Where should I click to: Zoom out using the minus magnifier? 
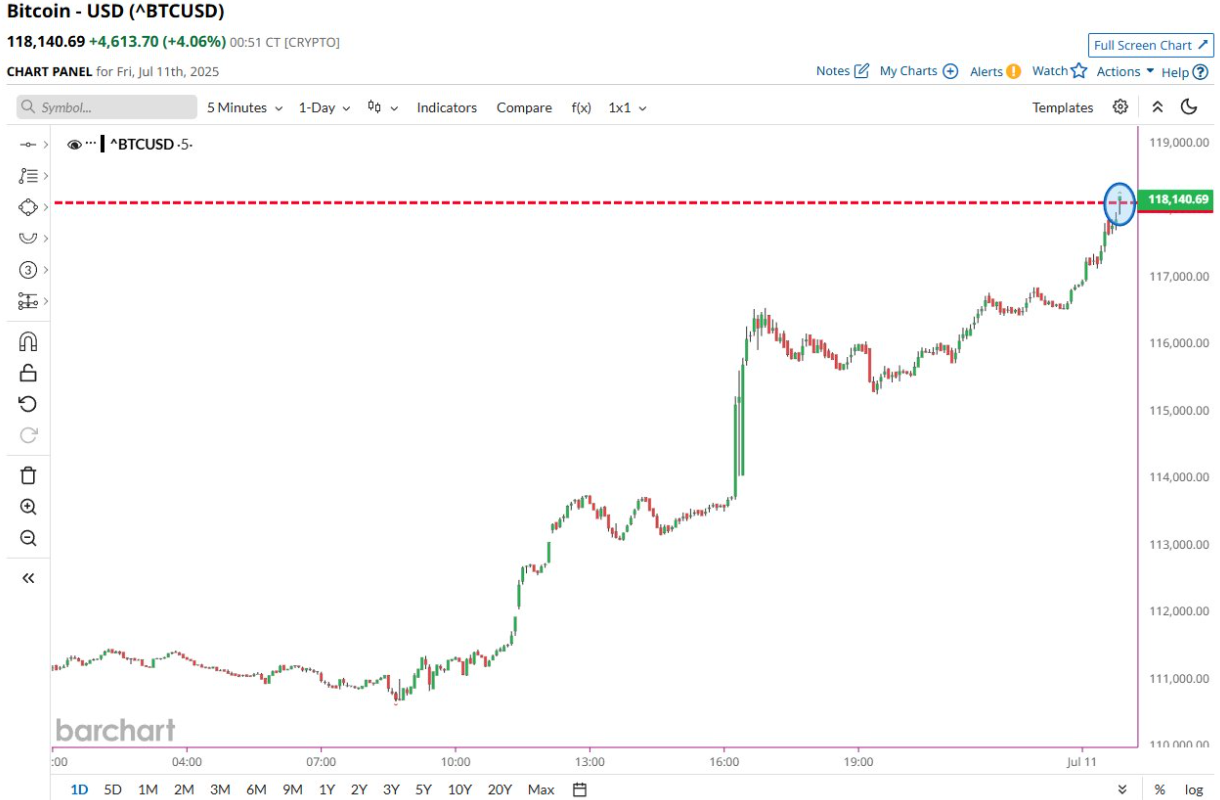coord(28,539)
